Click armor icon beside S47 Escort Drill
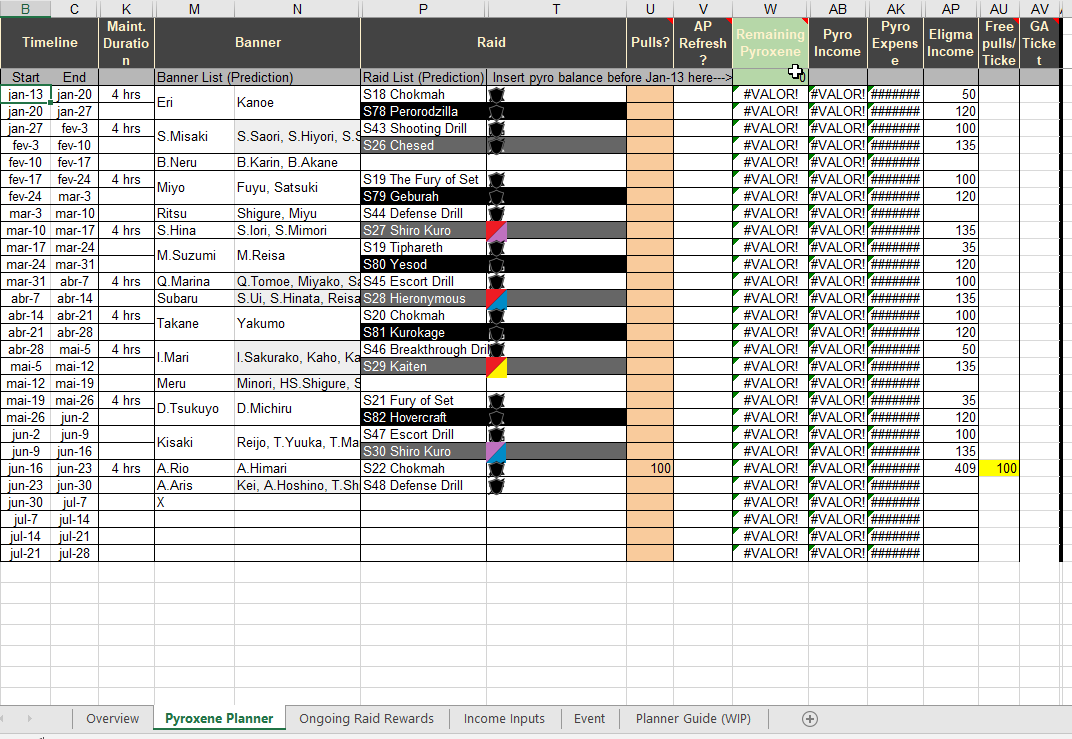1072x739 pixels. pyautogui.click(x=496, y=434)
